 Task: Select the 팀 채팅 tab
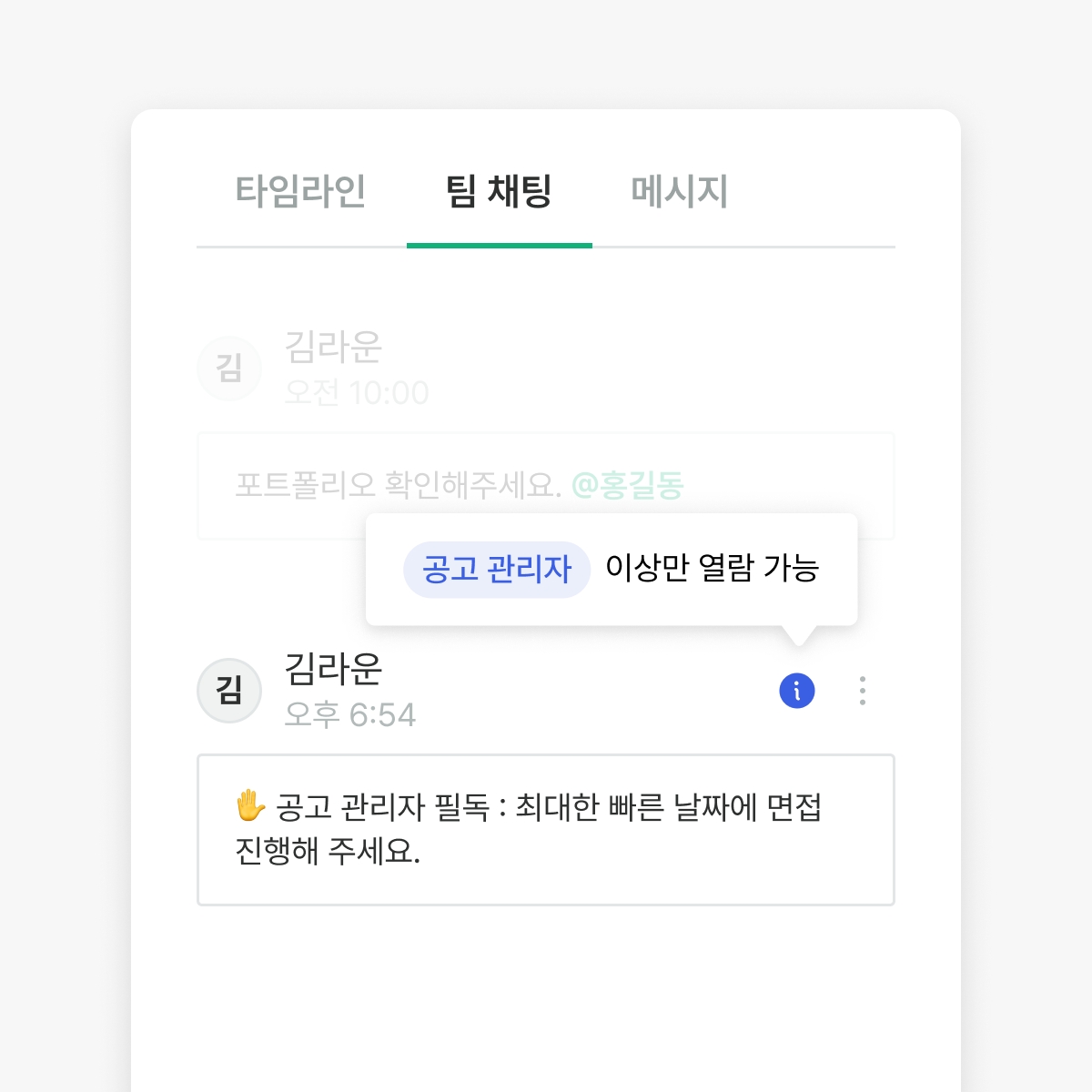(499, 191)
